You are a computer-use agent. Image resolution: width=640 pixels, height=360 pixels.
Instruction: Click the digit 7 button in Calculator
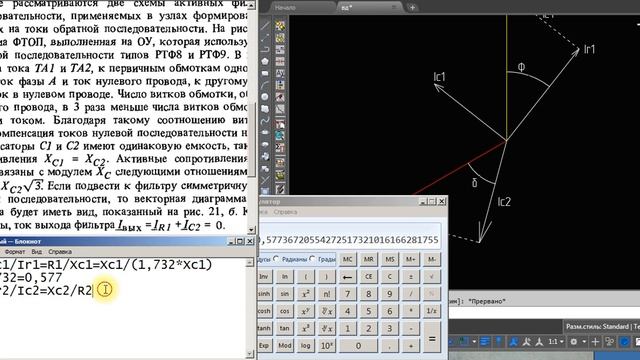(347, 294)
